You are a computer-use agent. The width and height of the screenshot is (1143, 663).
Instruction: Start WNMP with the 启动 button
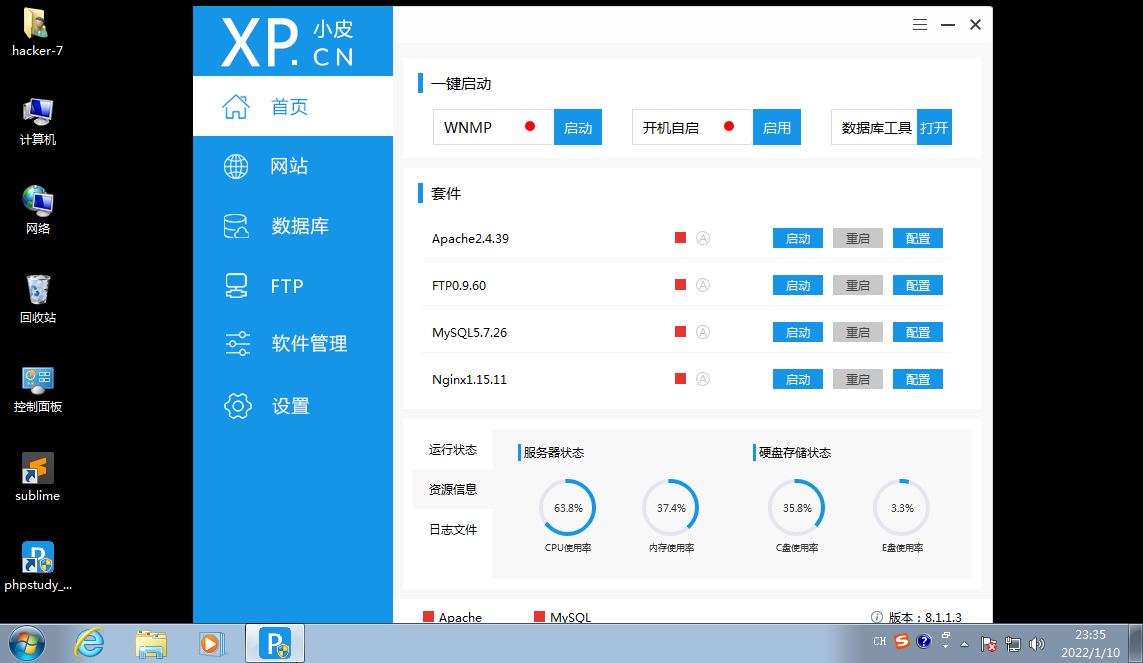click(x=578, y=127)
